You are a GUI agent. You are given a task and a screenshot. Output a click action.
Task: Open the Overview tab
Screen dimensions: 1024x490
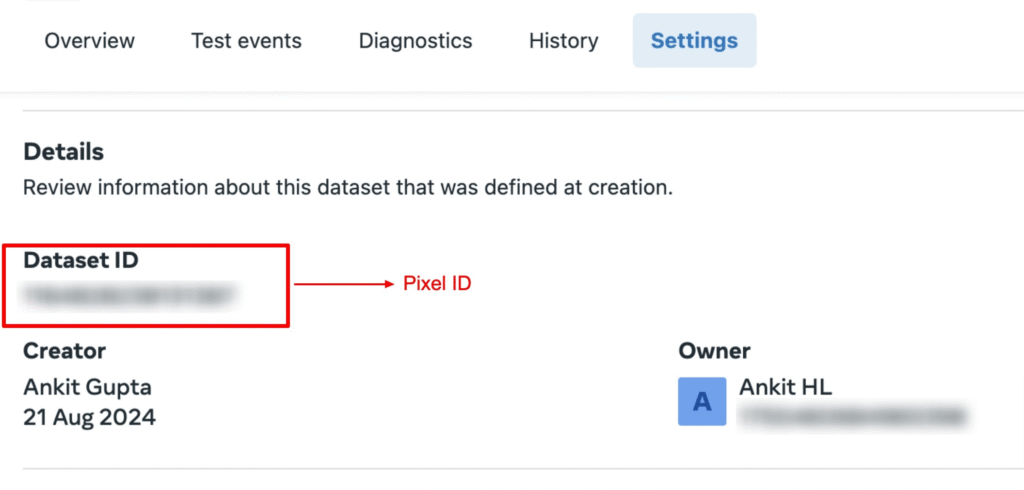click(x=90, y=41)
